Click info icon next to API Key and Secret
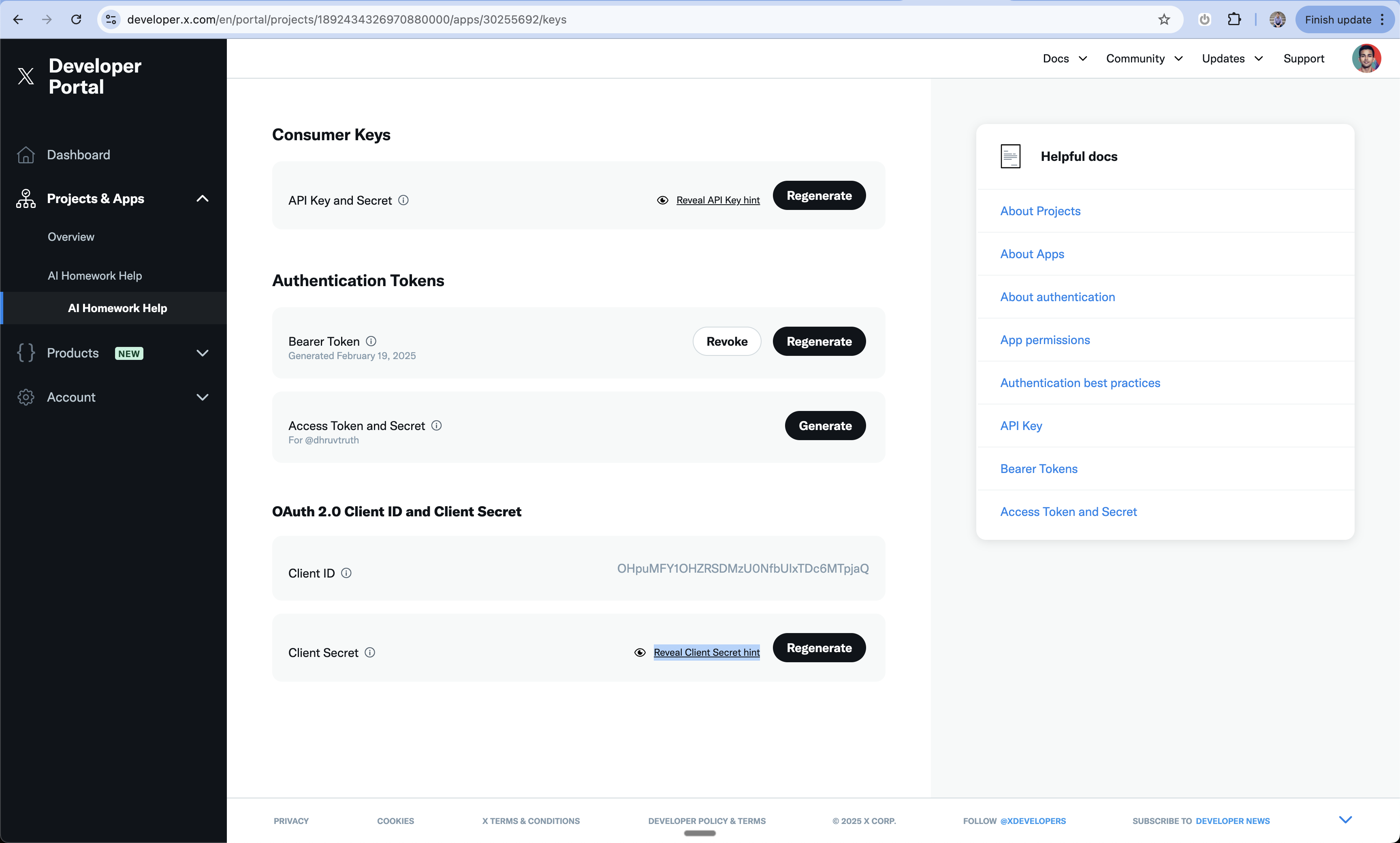Viewport: 1400px width, 843px height. pos(403,200)
